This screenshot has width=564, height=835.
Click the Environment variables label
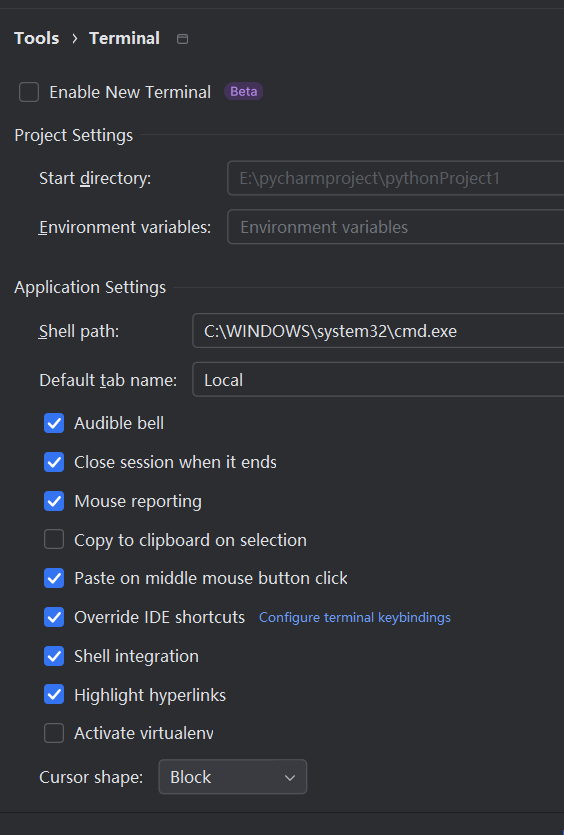[x=125, y=227]
